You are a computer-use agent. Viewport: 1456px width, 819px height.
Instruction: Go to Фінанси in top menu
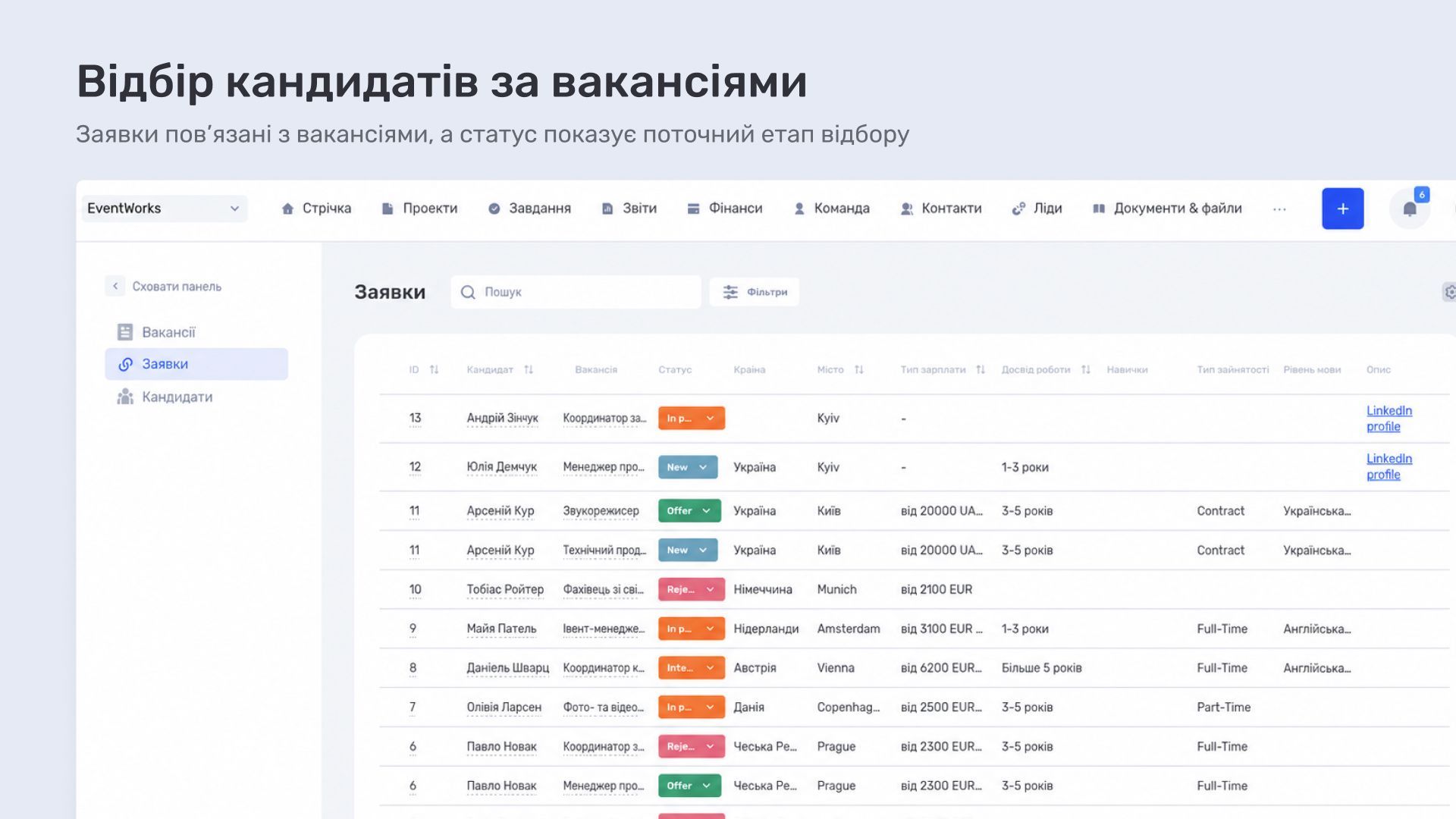point(724,209)
